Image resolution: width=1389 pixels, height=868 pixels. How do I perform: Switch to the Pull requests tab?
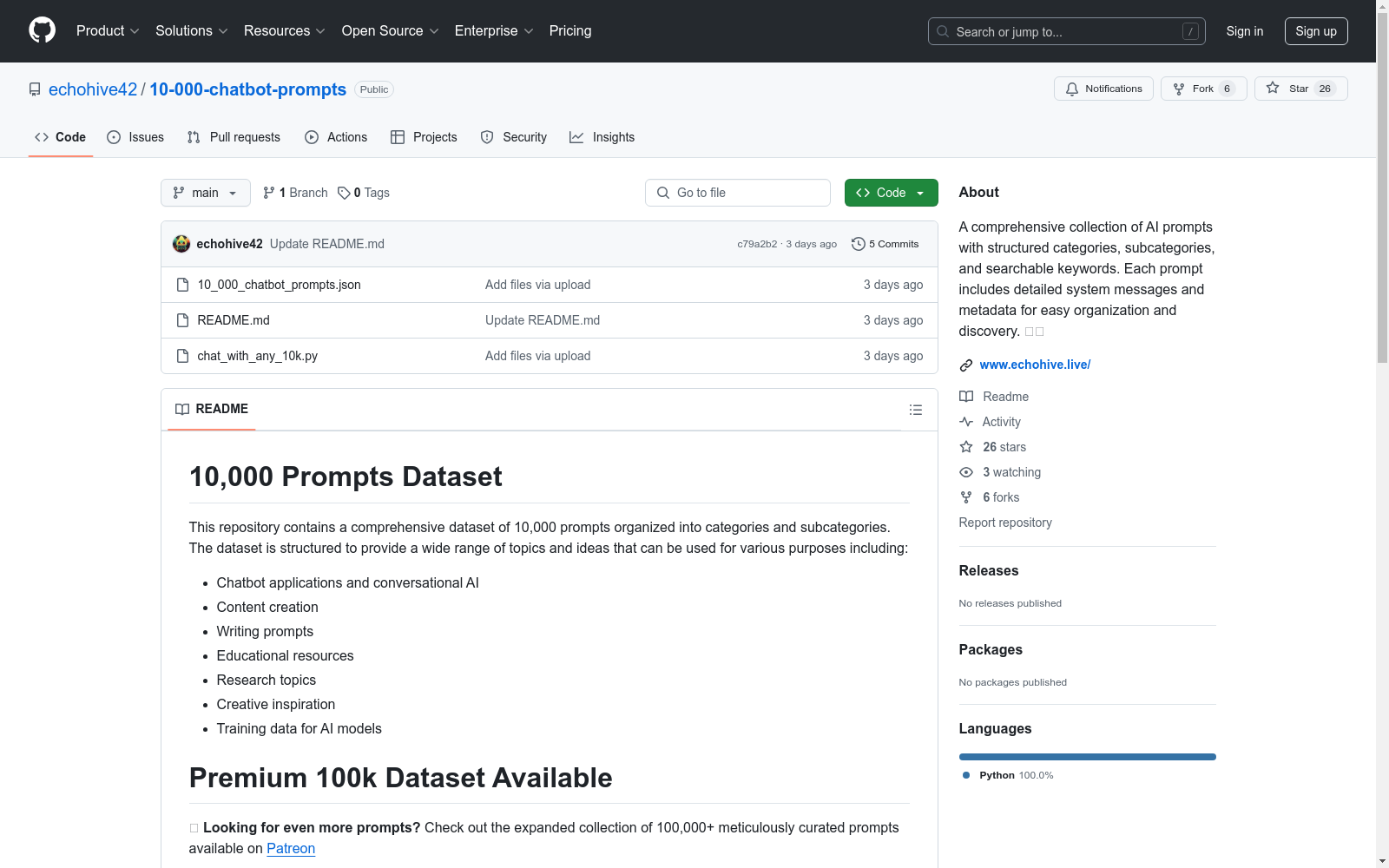234,137
